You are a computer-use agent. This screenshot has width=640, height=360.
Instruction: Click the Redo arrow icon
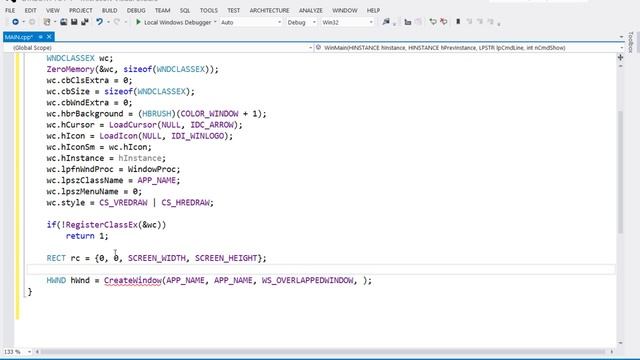[117, 22]
